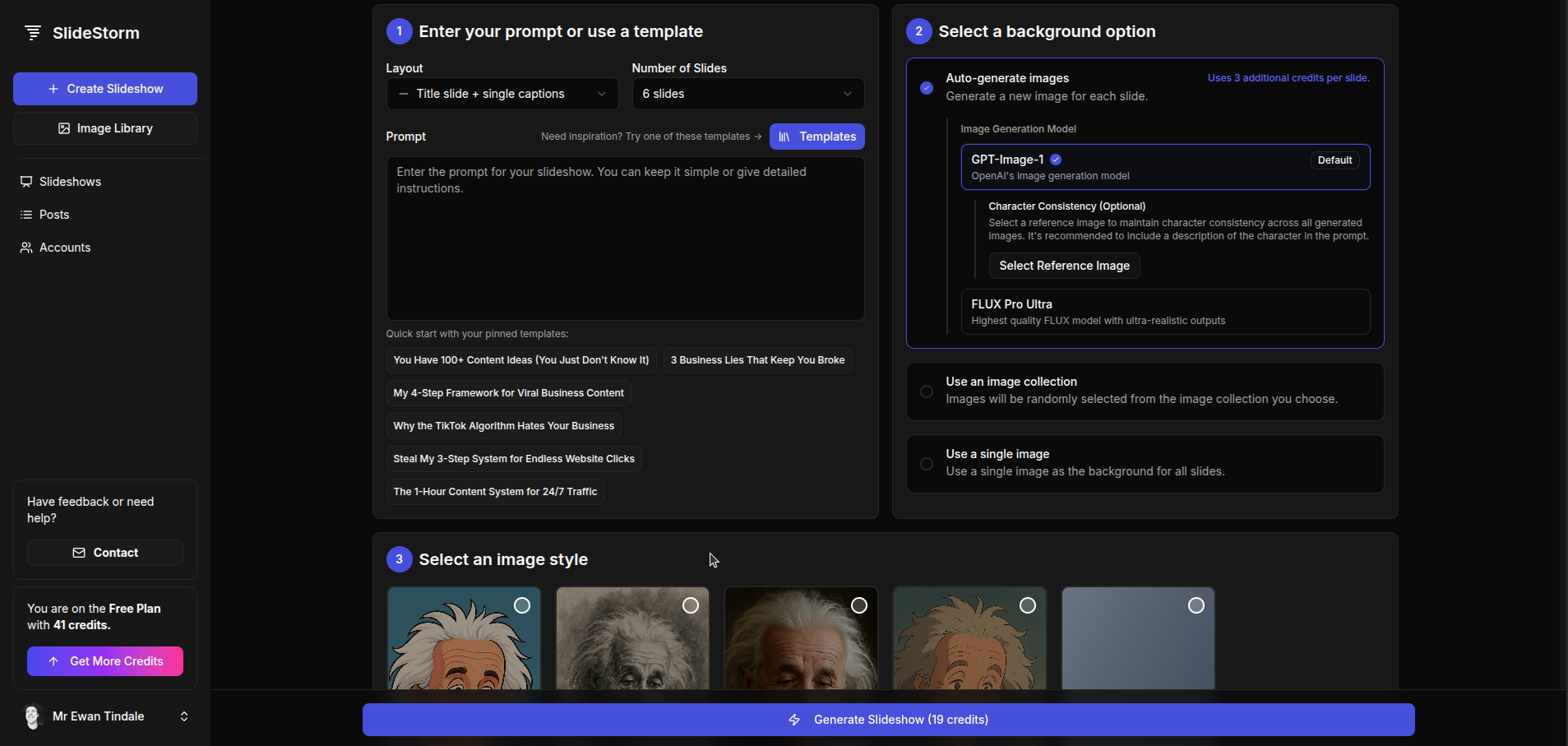
Task: Click the Contact button
Action: [105, 553]
